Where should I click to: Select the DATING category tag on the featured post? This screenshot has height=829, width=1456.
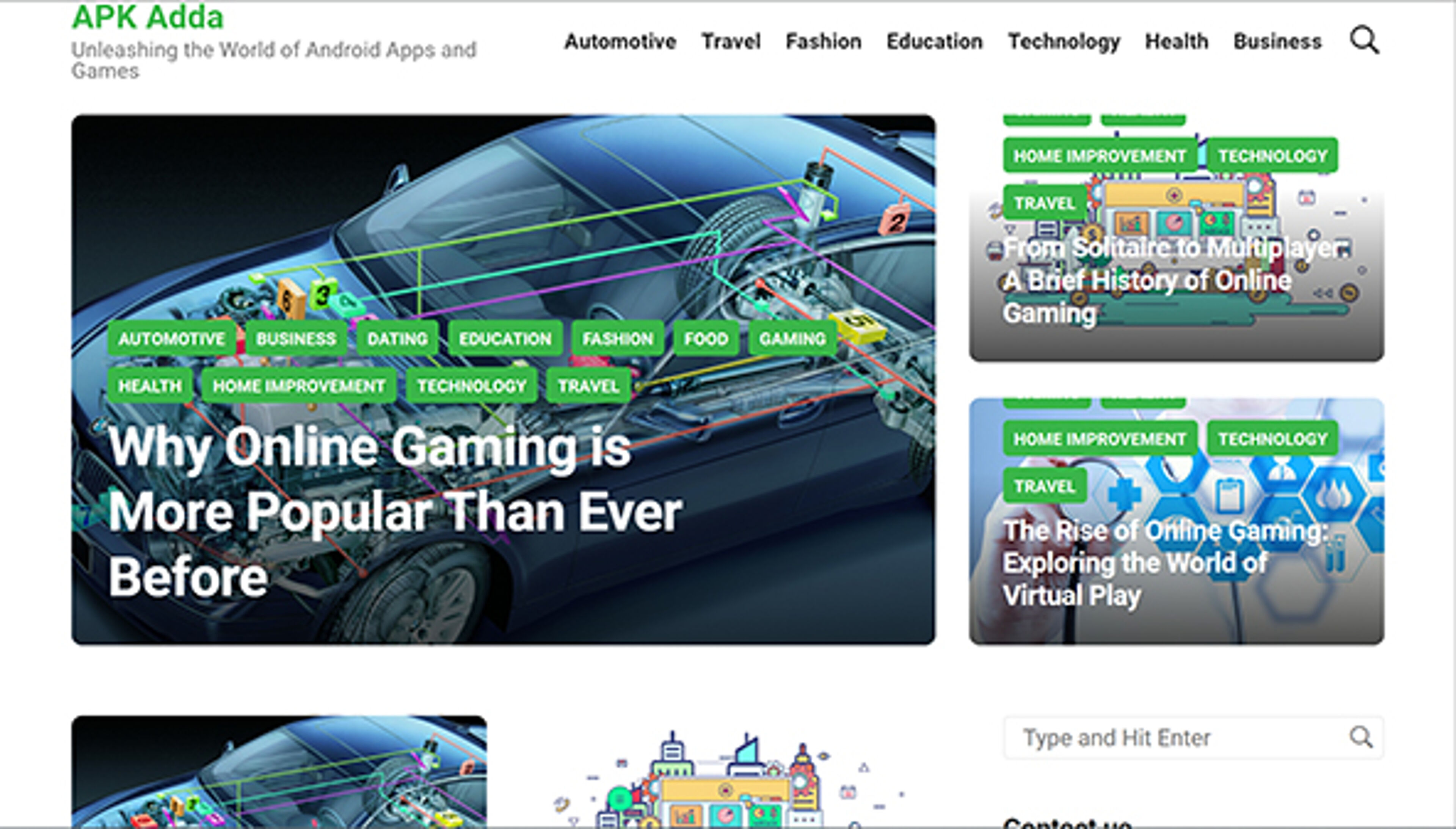[397, 339]
